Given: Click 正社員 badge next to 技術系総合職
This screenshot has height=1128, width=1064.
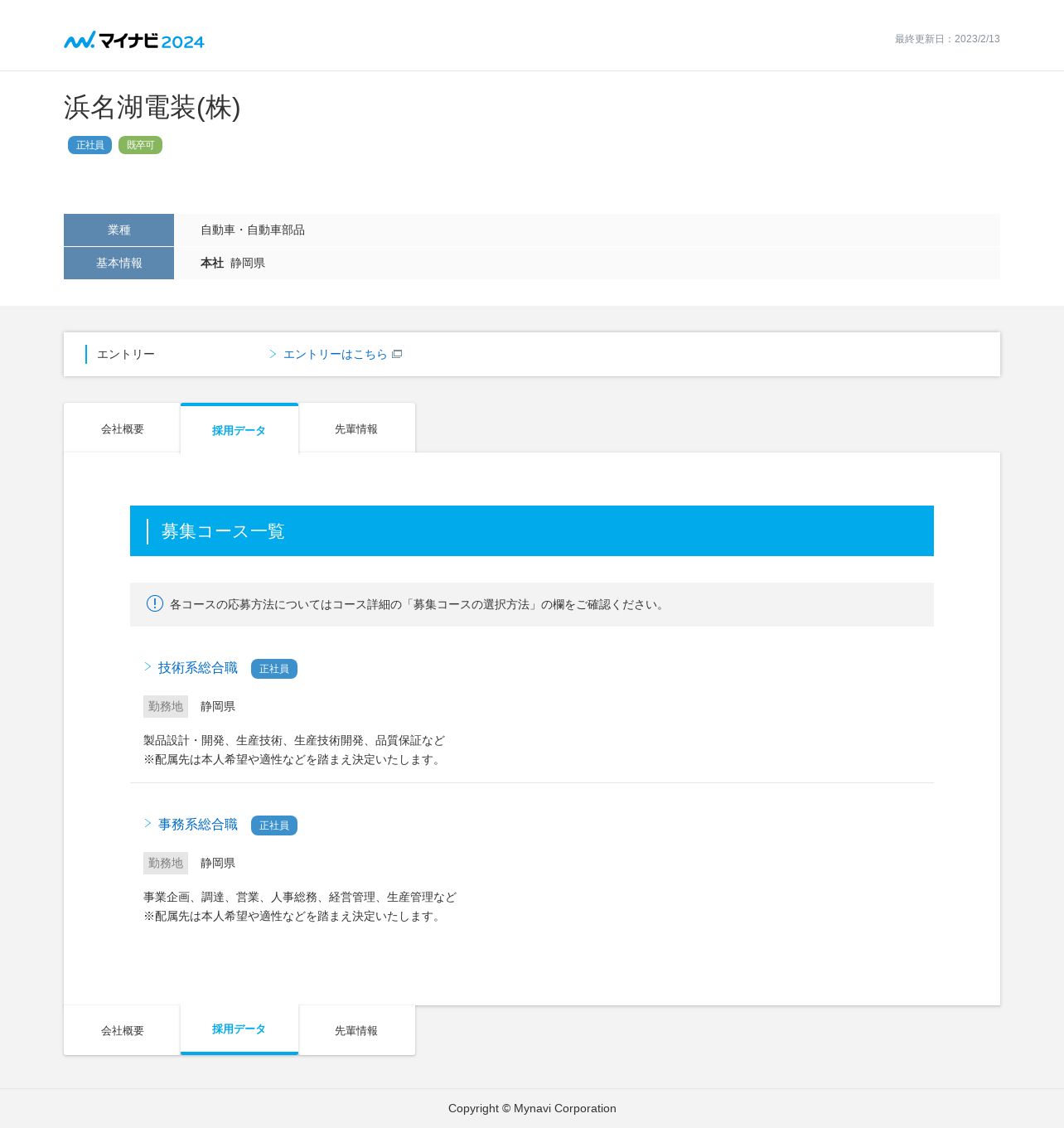Looking at the screenshot, I should click(x=274, y=669).
